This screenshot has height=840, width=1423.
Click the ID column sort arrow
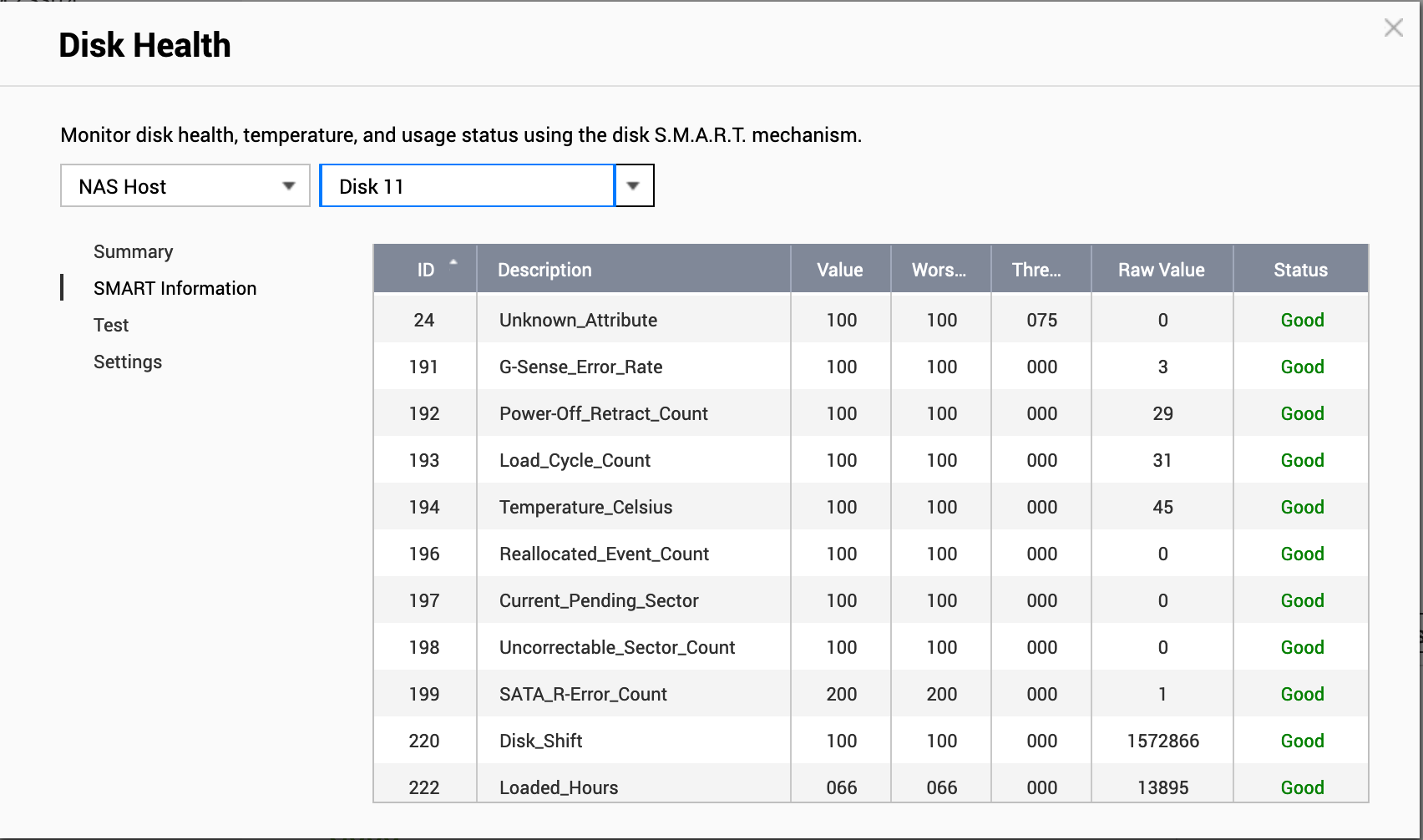(x=453, y=262)
